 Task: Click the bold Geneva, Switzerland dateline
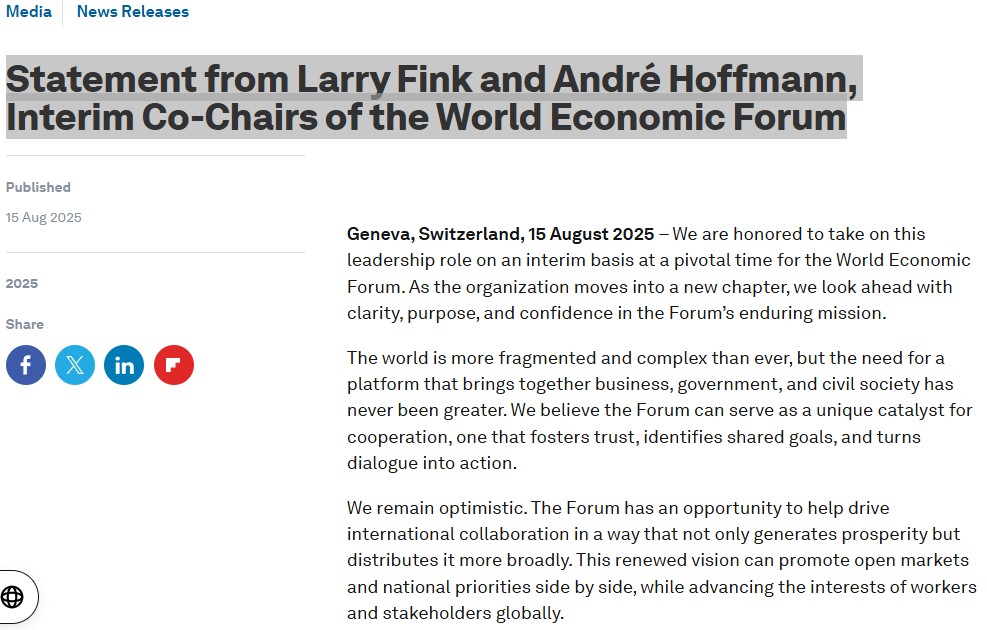[500, 234]
